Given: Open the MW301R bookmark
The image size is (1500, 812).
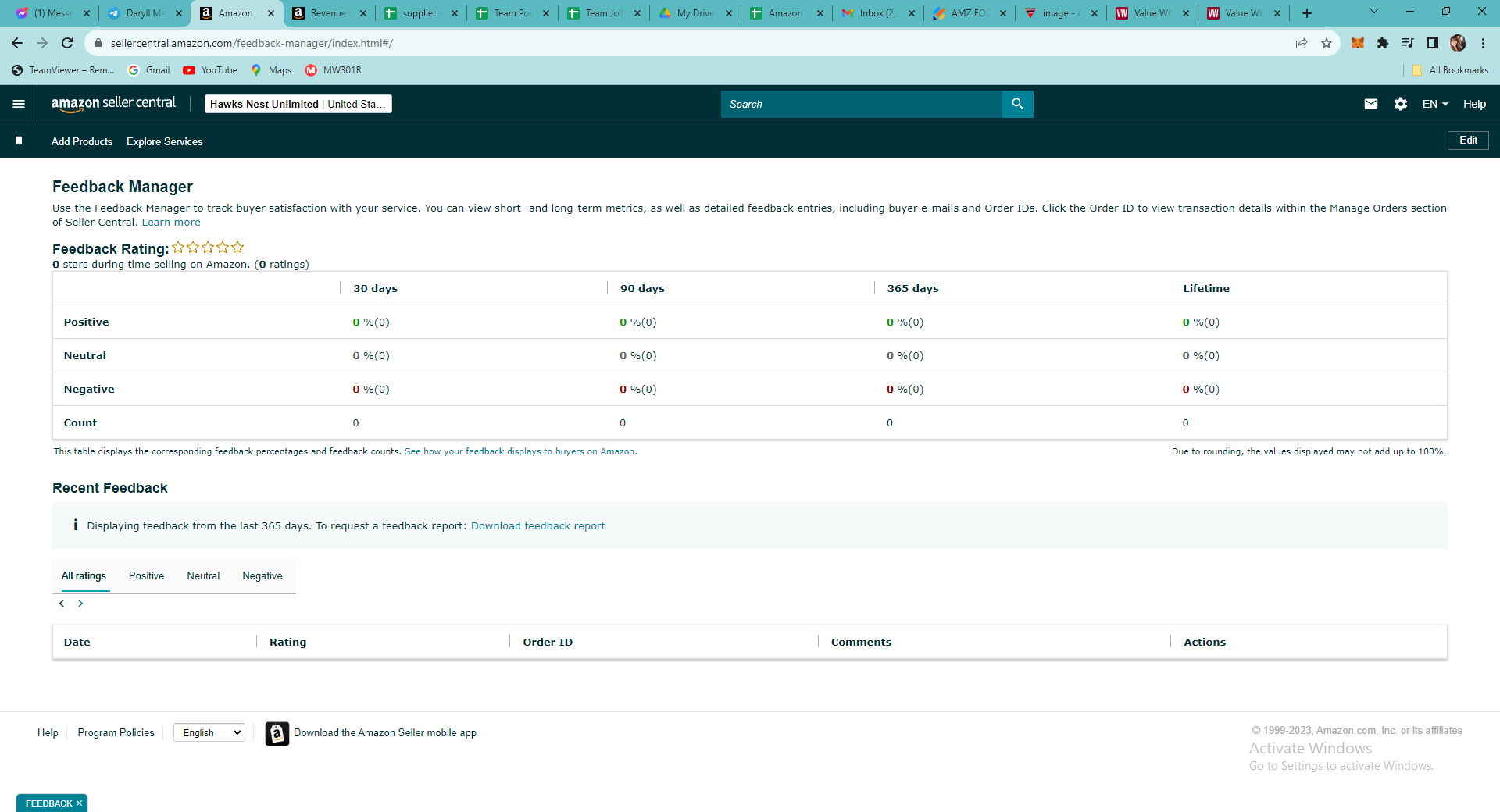Looking at the screenshot, I should (334, 70).
